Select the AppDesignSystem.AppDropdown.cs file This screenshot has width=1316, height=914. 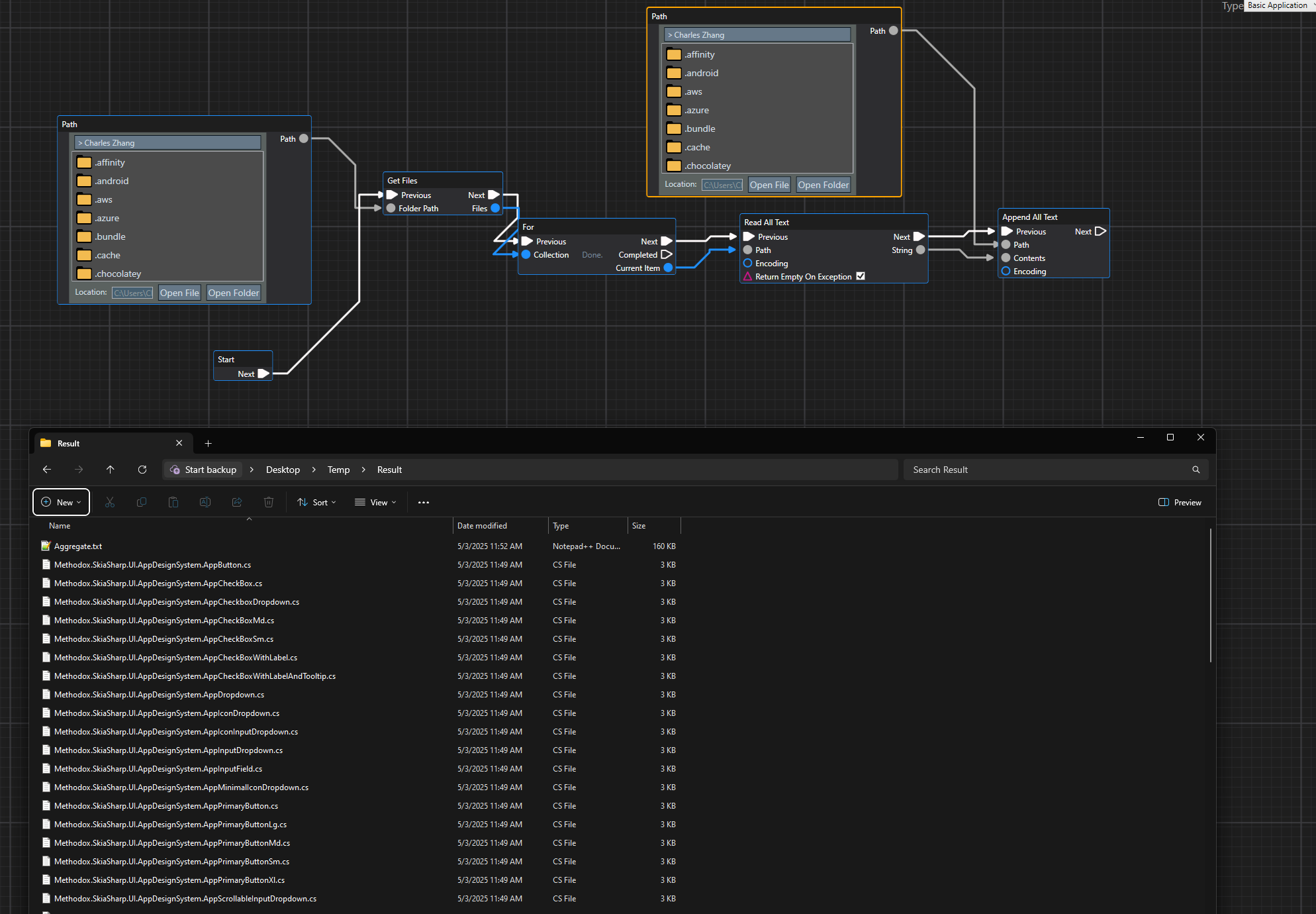[160, 695]
